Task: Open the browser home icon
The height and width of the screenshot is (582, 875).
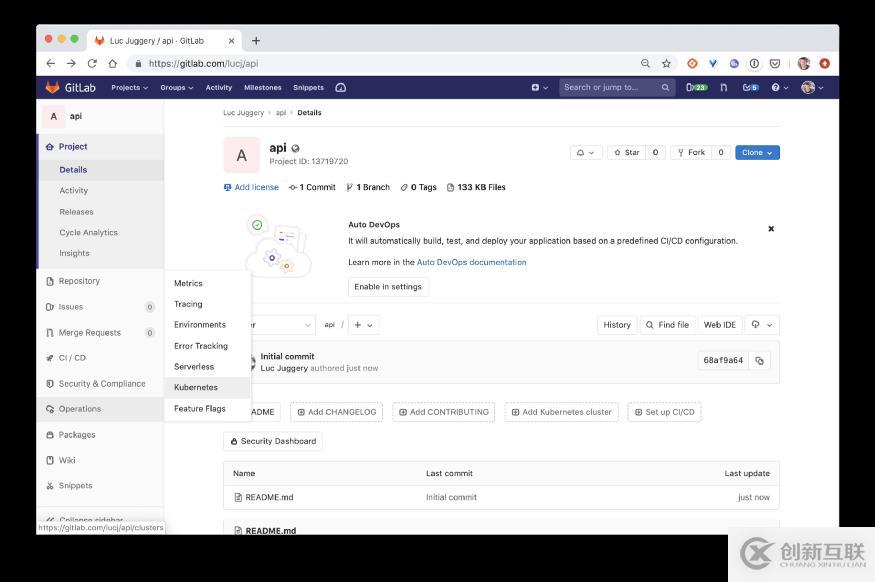Action: point(113,64)
